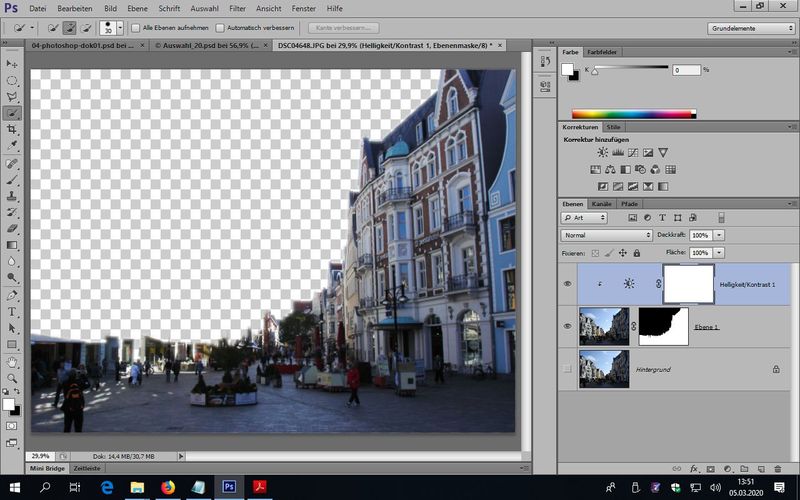Viewport: 800px width, 500px height.
Task: Enable 'Alle Ebenen aufnehmen' checkbox
Action: (135, 28)
